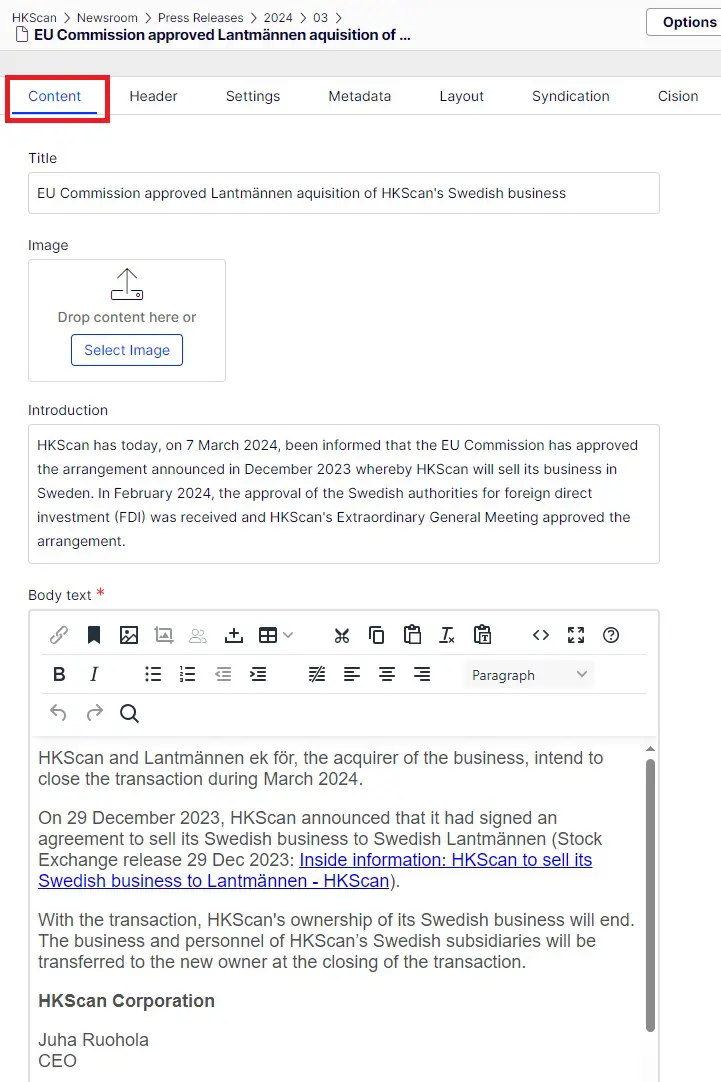Open the Paragraph format dropdown
This screenshot has width=721, height=1082.
tap(529, 675)
